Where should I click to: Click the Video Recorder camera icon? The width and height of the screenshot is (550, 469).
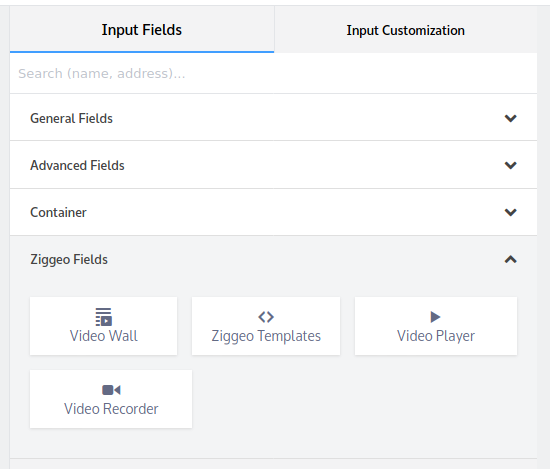[x=111, y=390]
